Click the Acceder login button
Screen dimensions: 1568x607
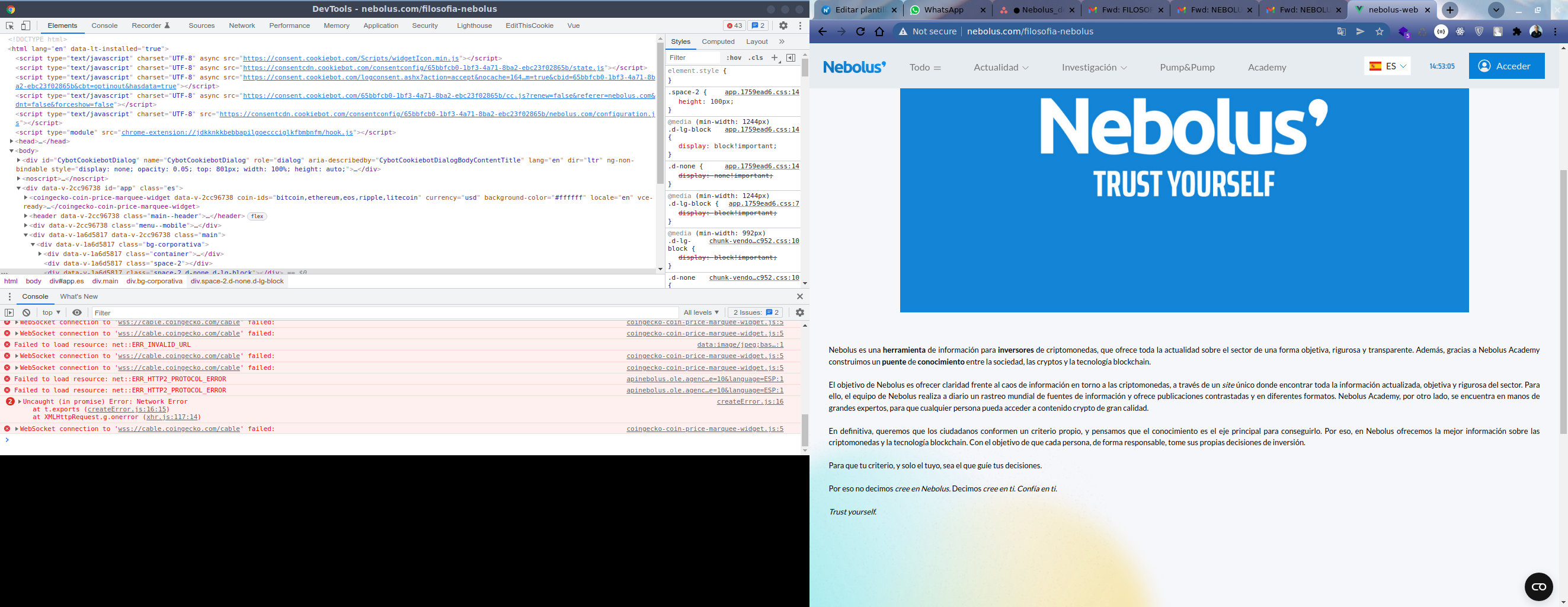[1506, 66]
